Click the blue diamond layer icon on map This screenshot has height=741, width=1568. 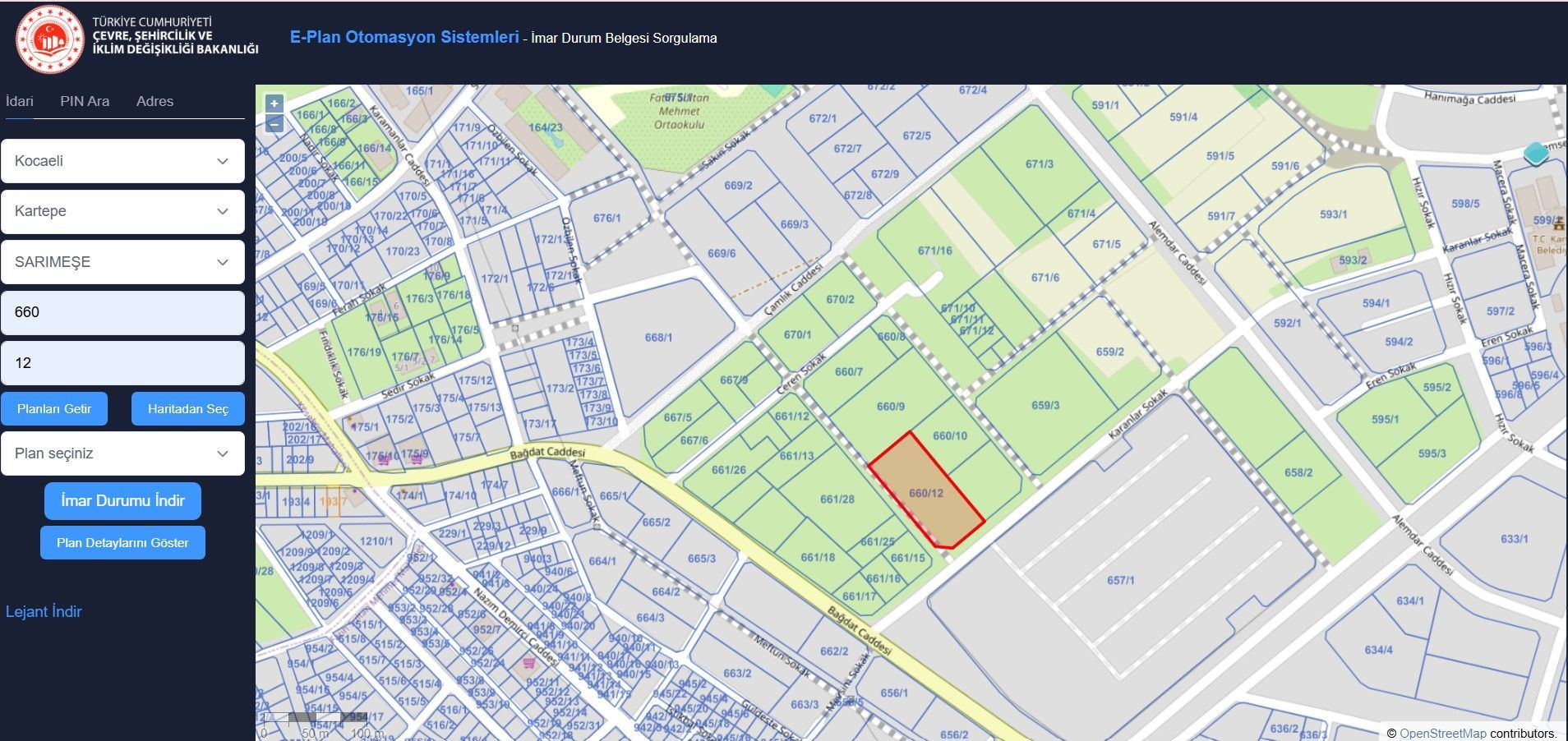pyautogui.click(x=1535, y=154)
